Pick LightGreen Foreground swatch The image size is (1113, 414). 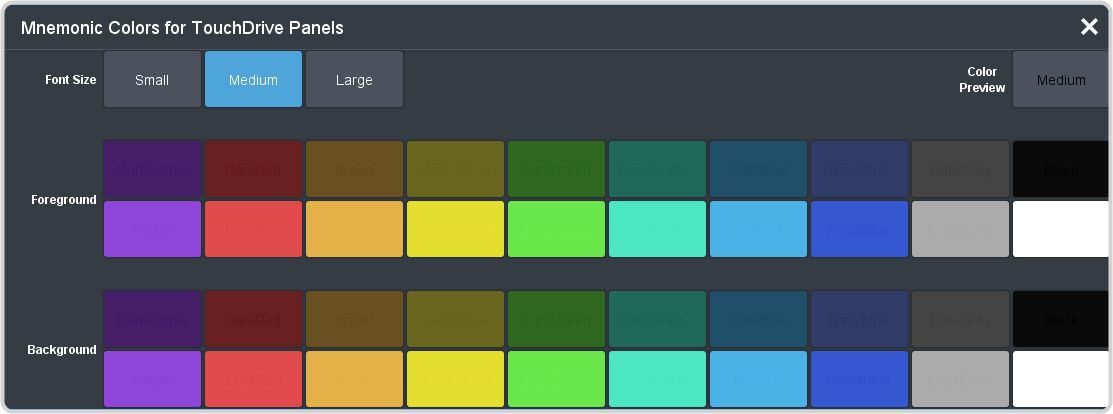point(556,229)
